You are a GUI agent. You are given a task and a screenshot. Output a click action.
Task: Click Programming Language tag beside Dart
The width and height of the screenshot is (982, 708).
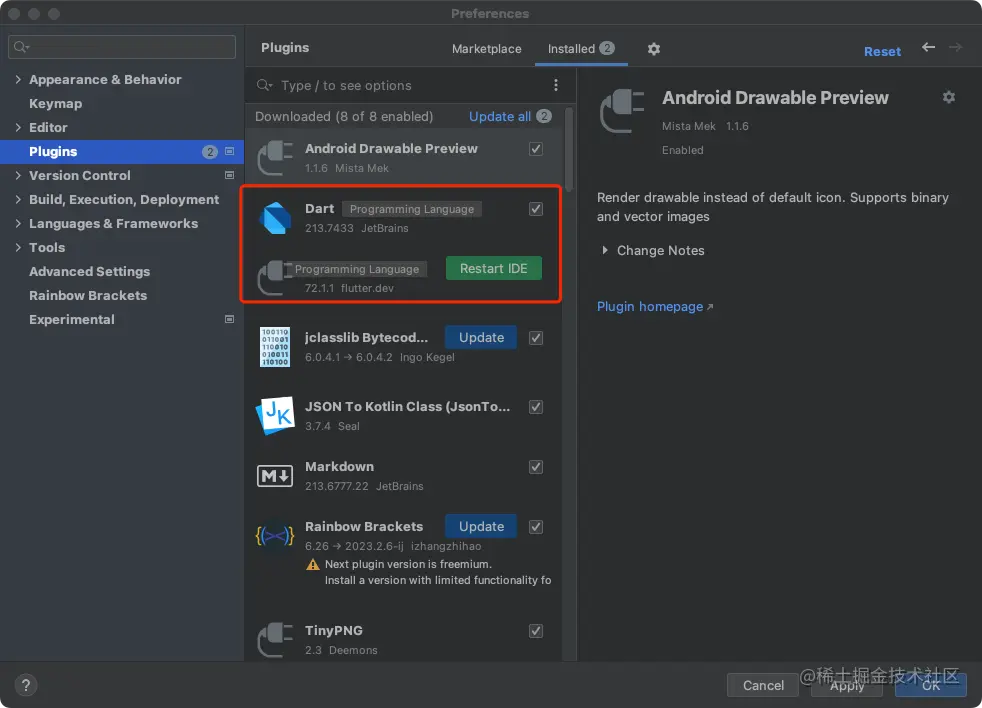(411, 209)
